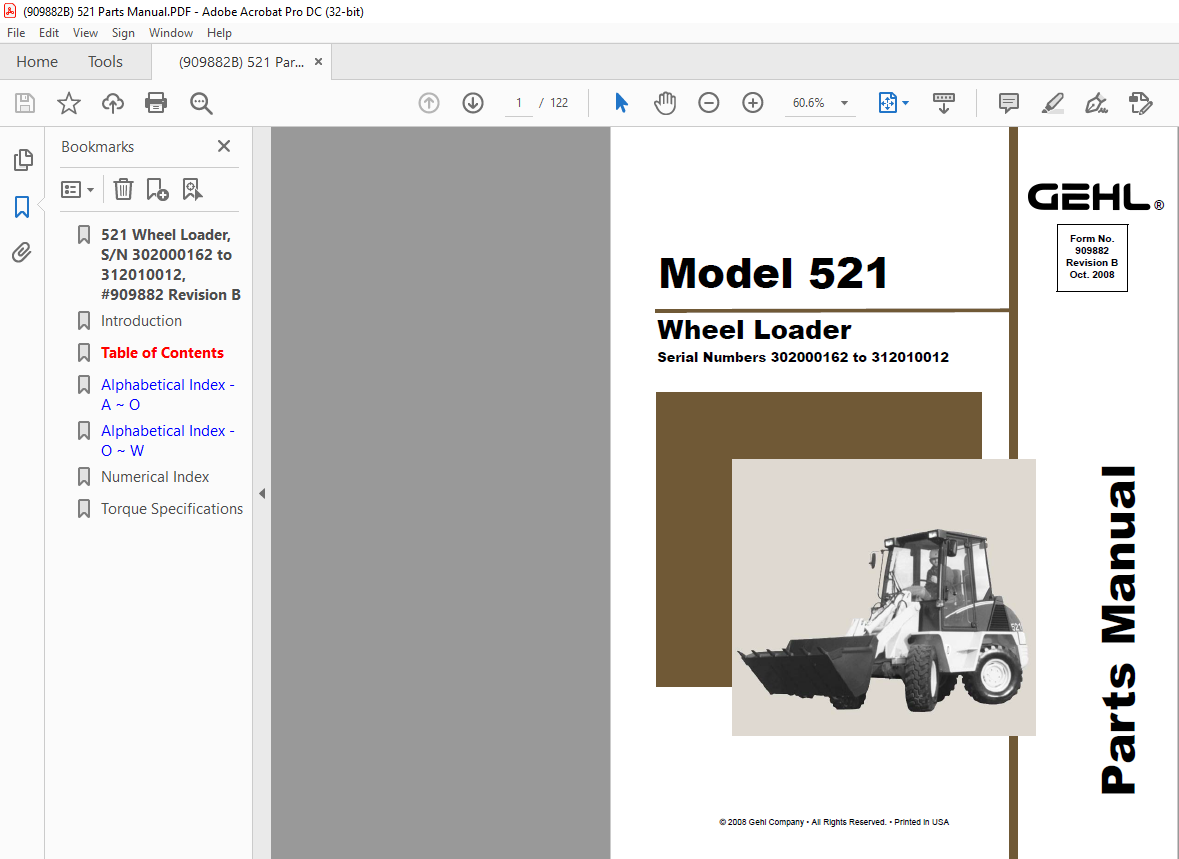Open the zoom percentage dropdown

coord(844,103)
